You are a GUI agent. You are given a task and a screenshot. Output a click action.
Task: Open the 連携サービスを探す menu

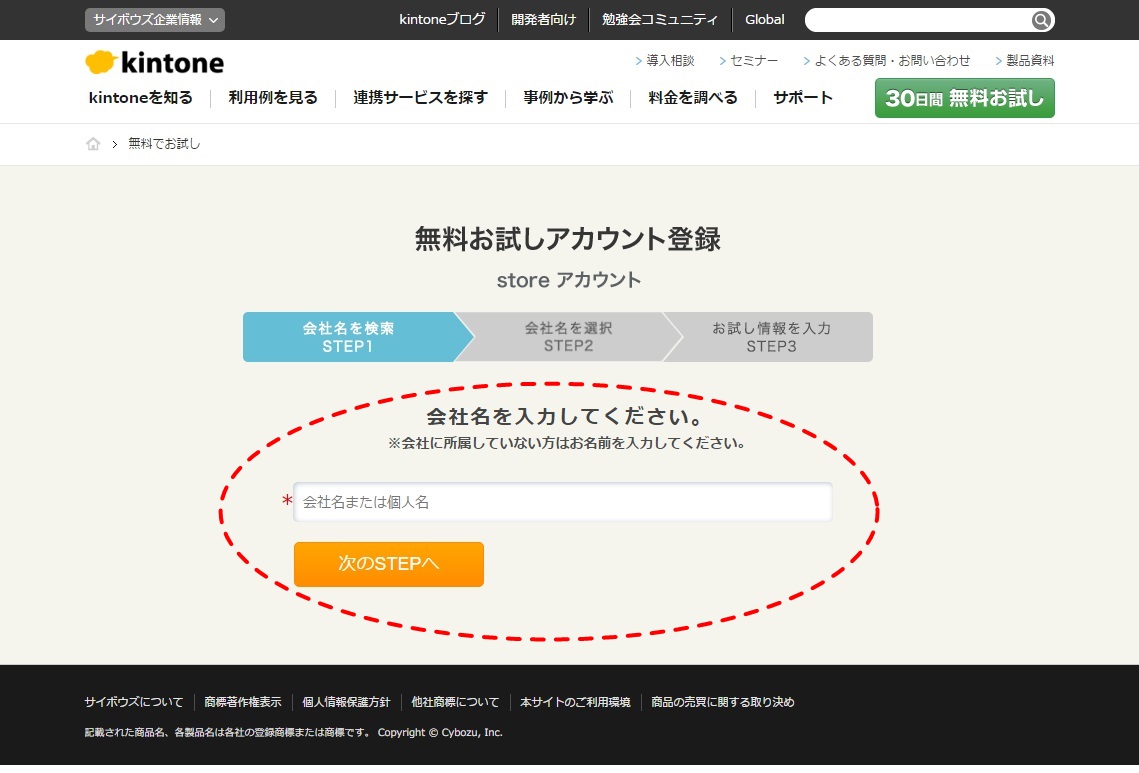pyautogui.click(x=421, y=97)
